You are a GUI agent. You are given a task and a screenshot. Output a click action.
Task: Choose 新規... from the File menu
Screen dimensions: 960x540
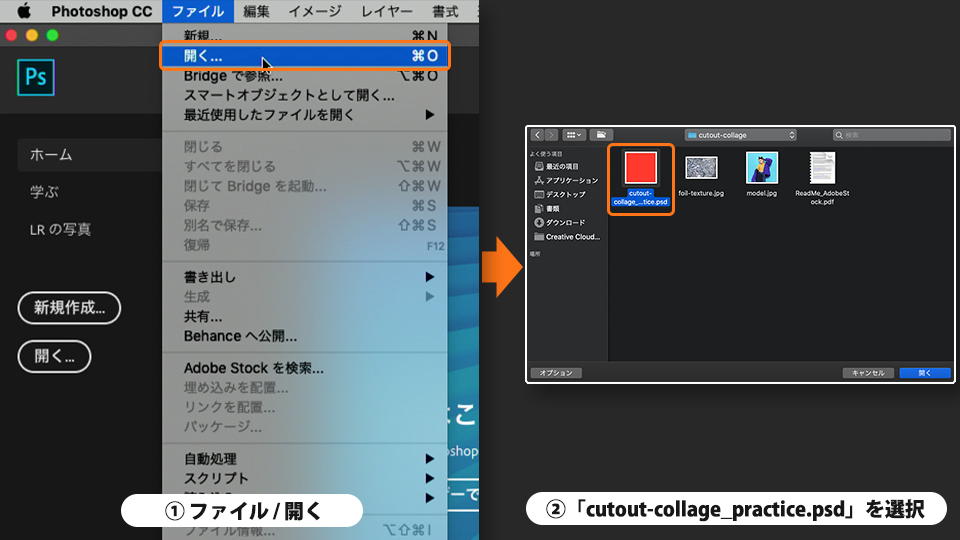coord(305,36)
